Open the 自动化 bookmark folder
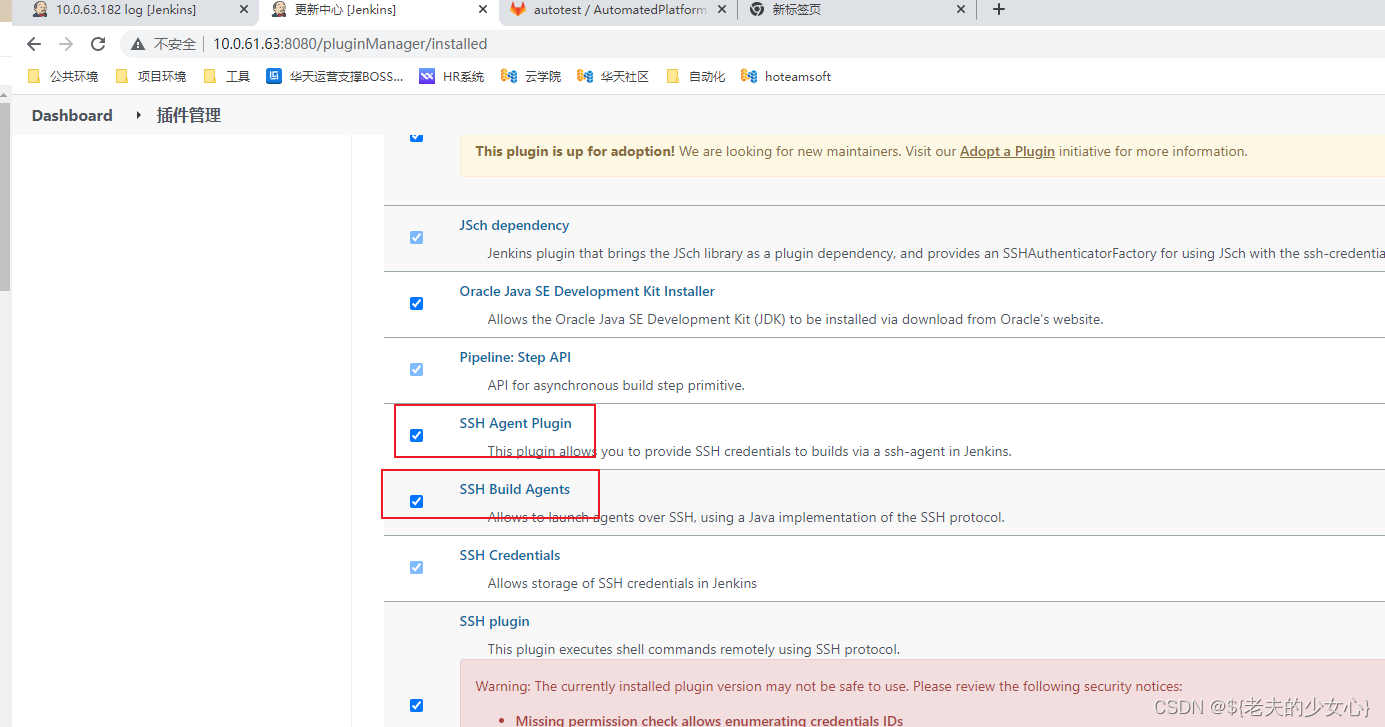The image size is (1385, 727). (x=696, y=76)
